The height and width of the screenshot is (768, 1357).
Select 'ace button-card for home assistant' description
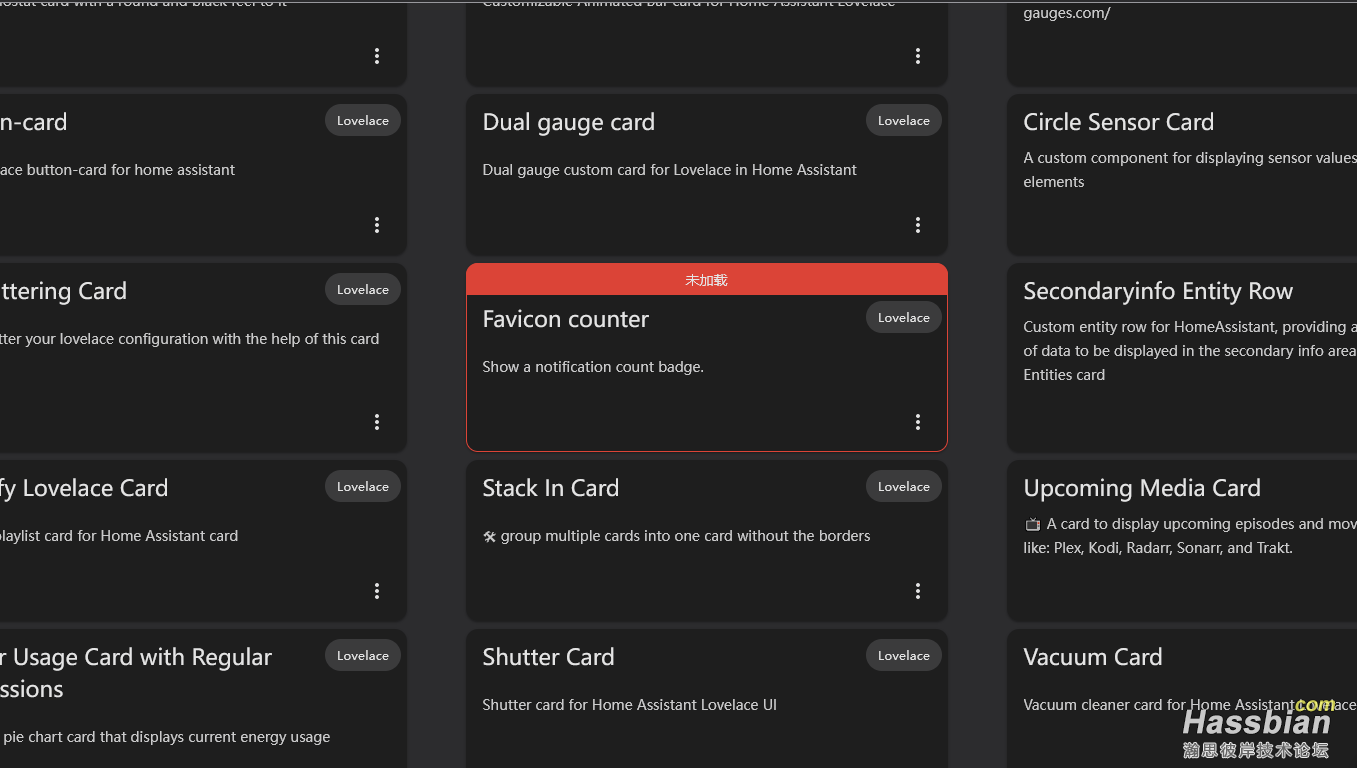[118, 170]
